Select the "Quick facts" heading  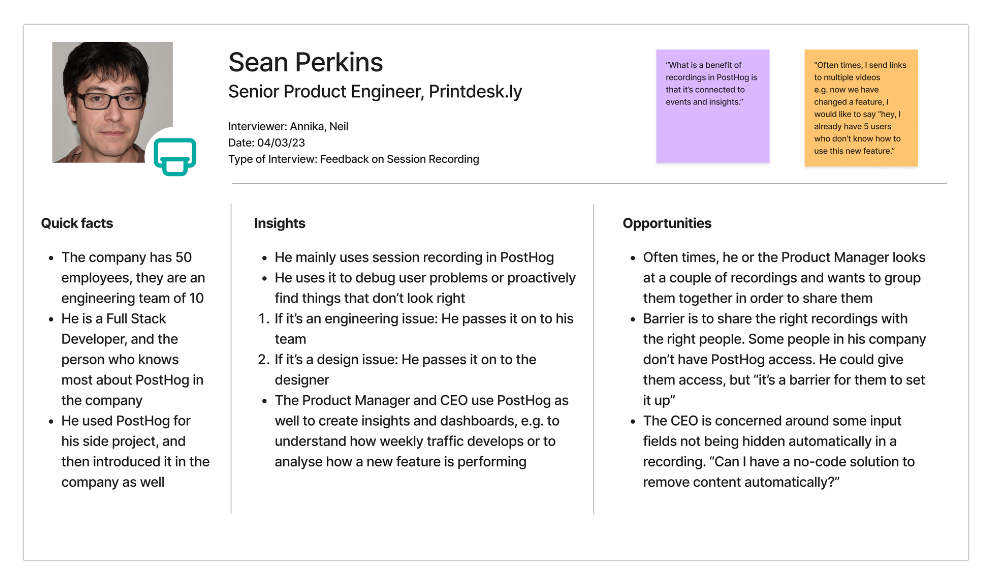point(77,224)
